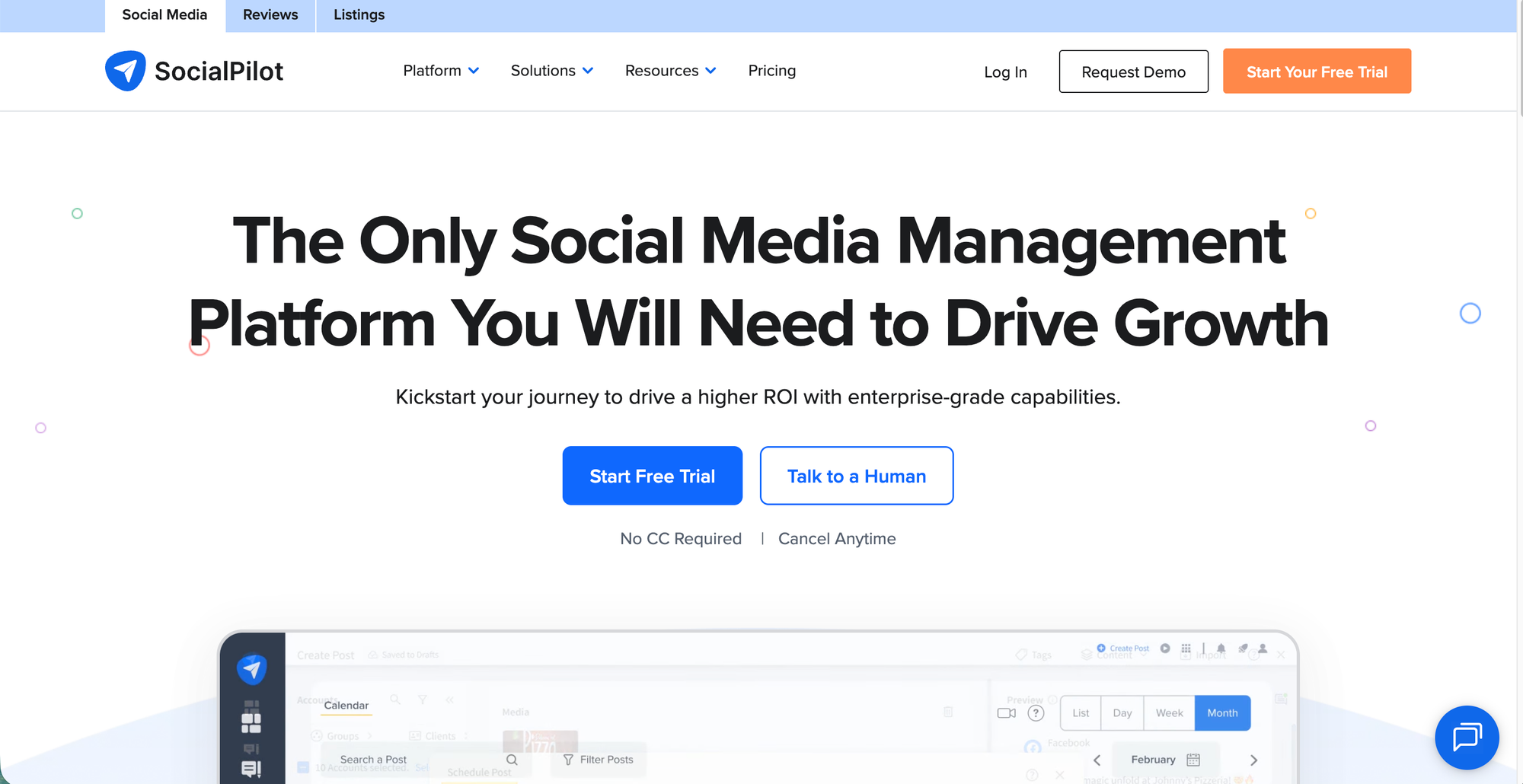Click the video camera icon beside the view switcher

pos(1007,713)
